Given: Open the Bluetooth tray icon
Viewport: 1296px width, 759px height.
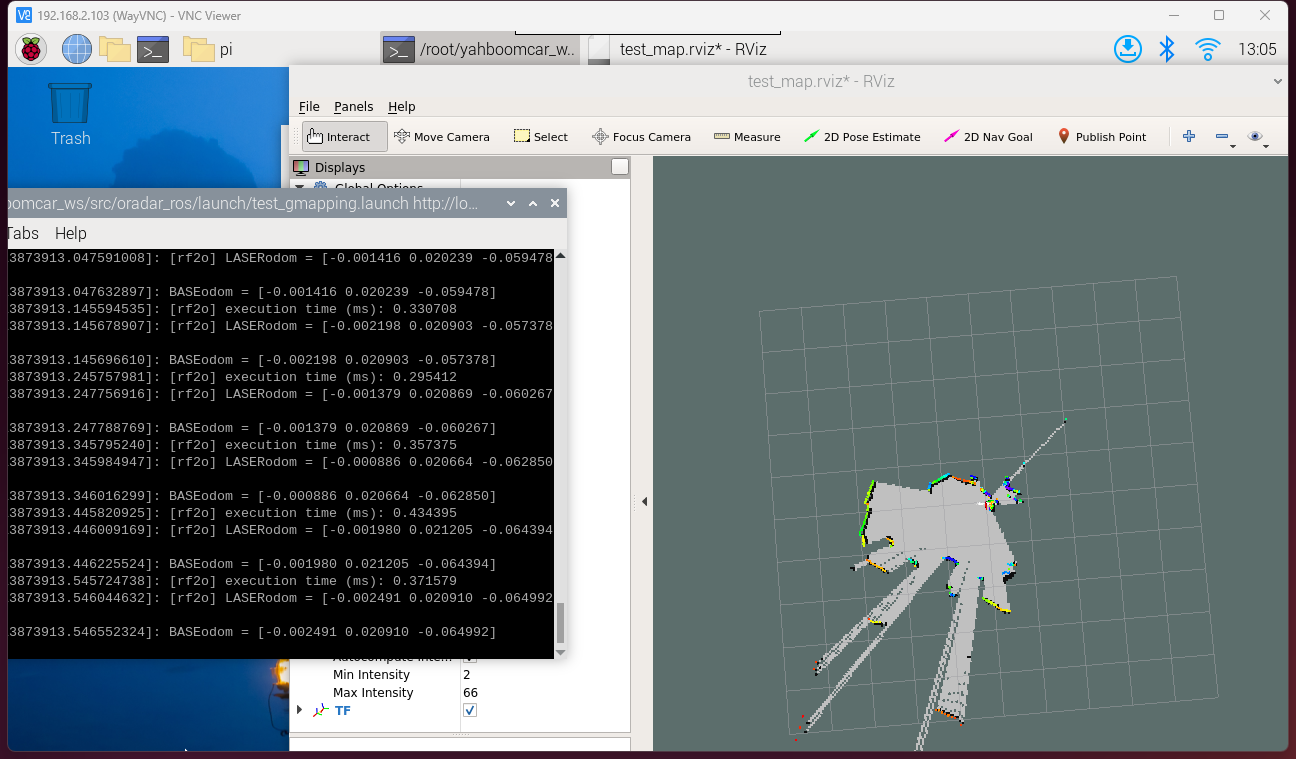Looking at the screenshot, I should [1166, 49].
